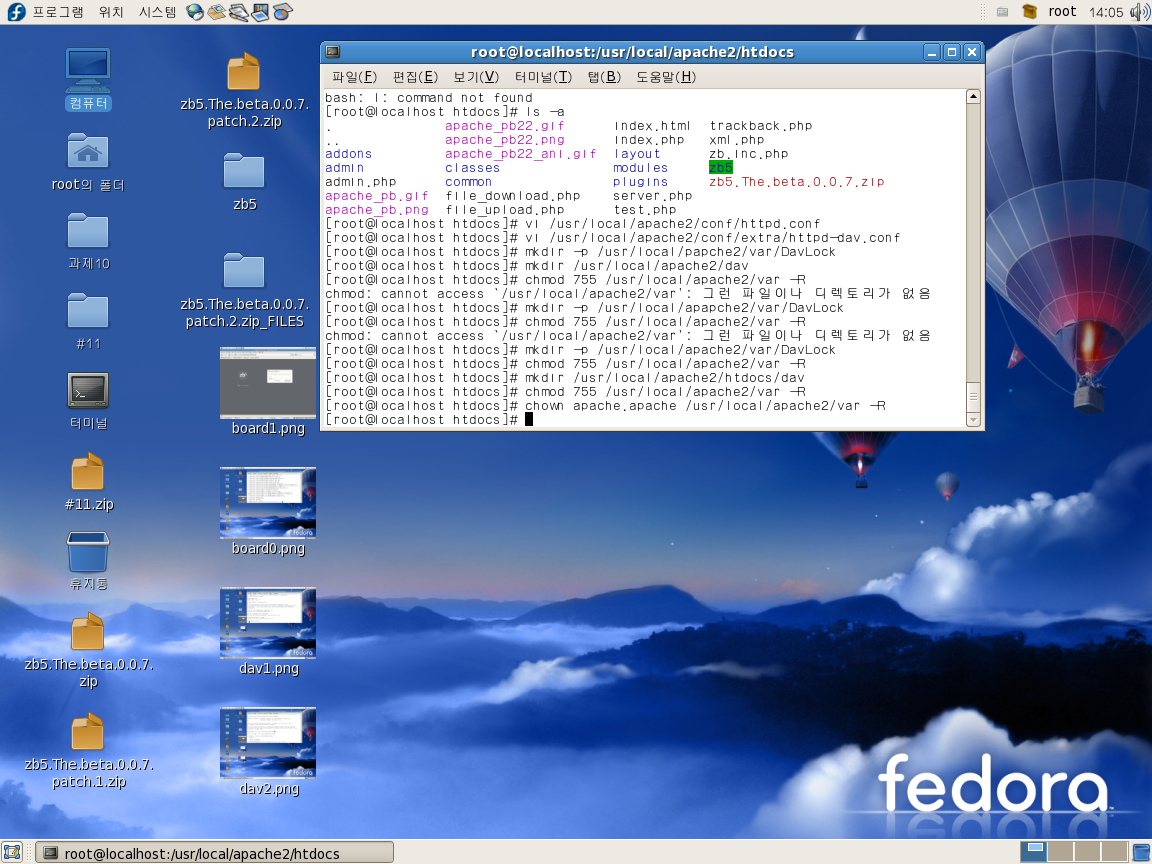Click the volume speaker icon
This screenshot has height=864, width=1152.
pyautogui.click(x=1138, y=12)
